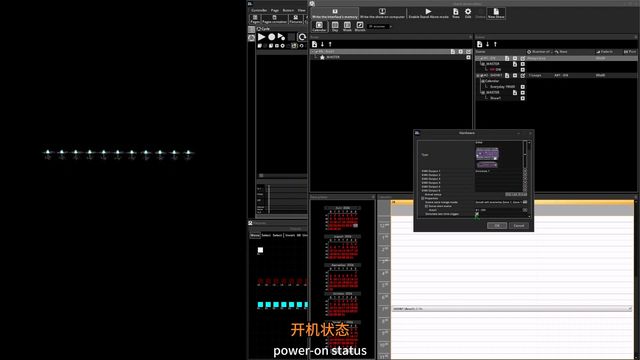Click the Enable Stand Alone mode play icon
The height and width of the screenshot is (360, 640).
428,11
